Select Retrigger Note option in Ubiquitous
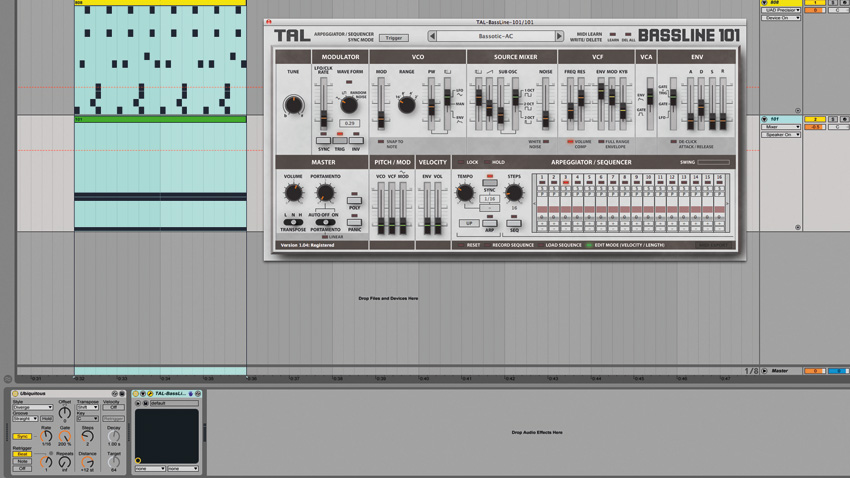Image resolution: width=850 pixels, height=478 pixels. coord(22,461)
